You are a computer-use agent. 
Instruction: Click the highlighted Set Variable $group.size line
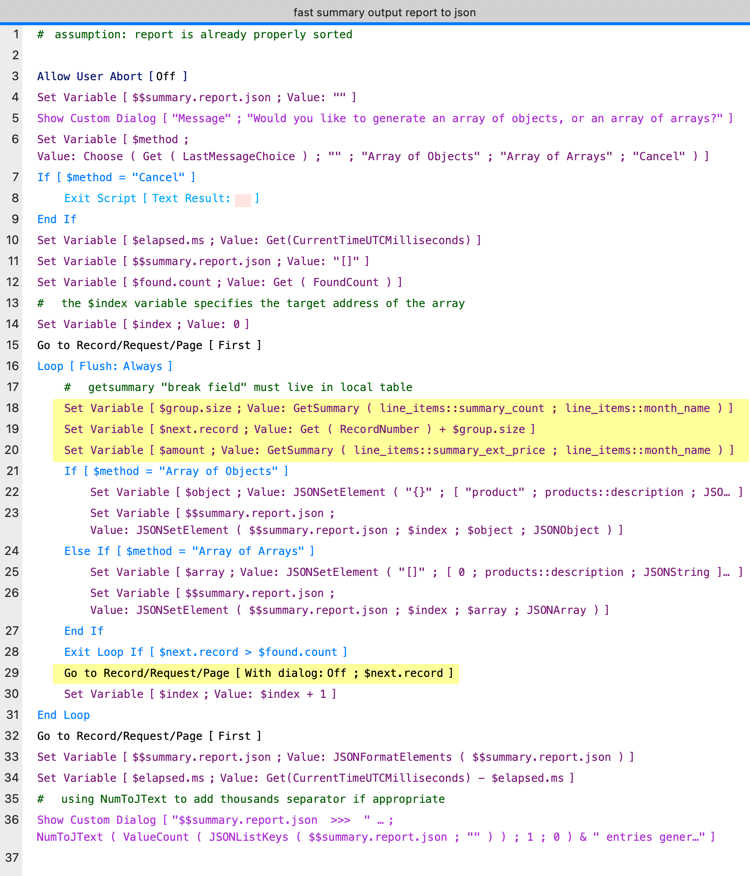(x=398, y=408)
